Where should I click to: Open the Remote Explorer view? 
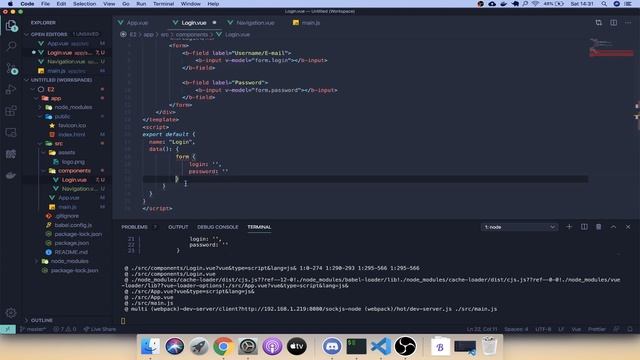coord(11,132)
